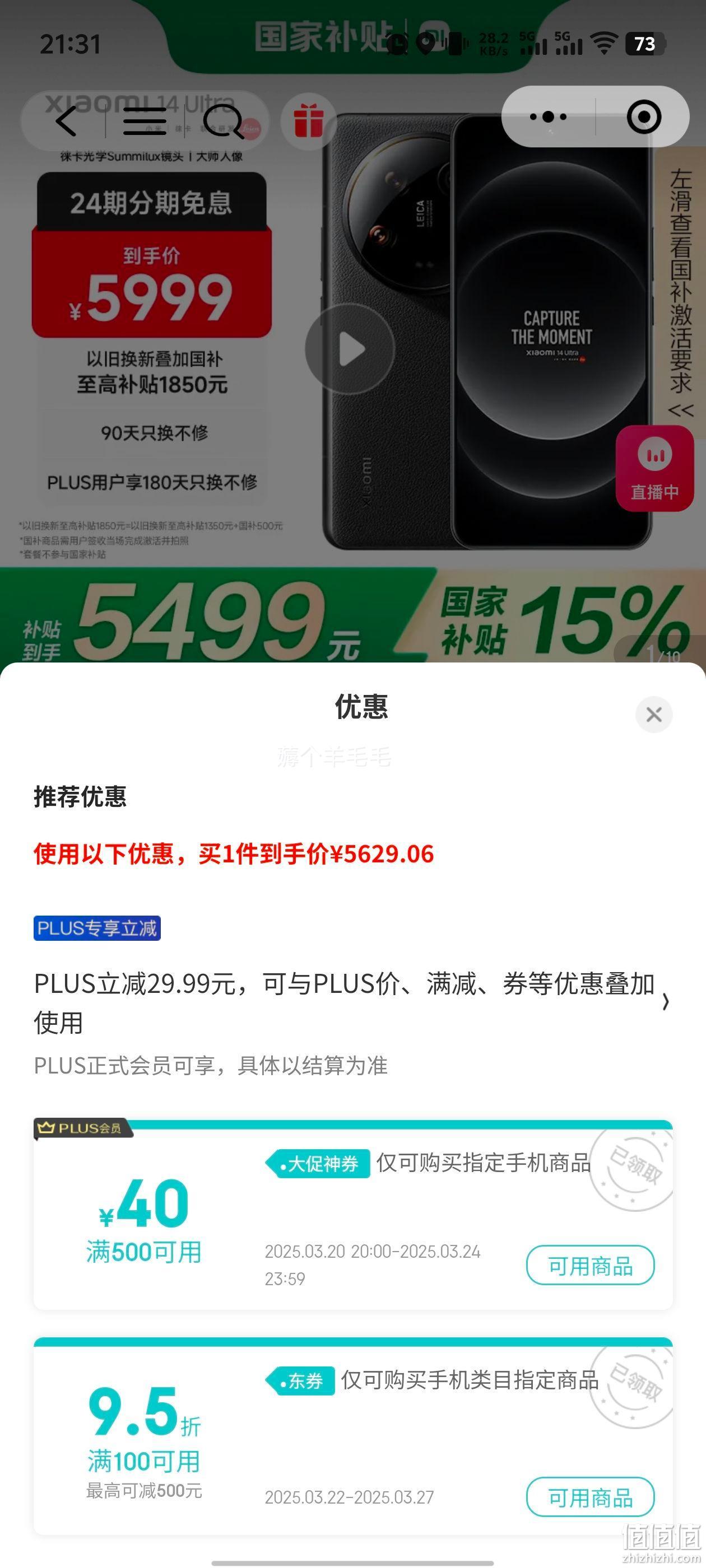Tap the 左滑查看国补激活要求 side tab
706x1568 pixels.
680,292
